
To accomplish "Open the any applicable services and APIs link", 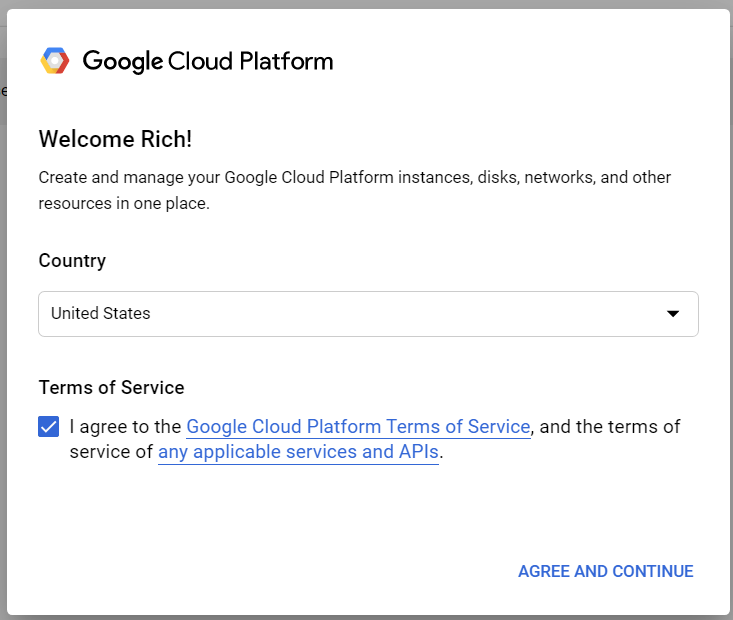I will 298,452.
